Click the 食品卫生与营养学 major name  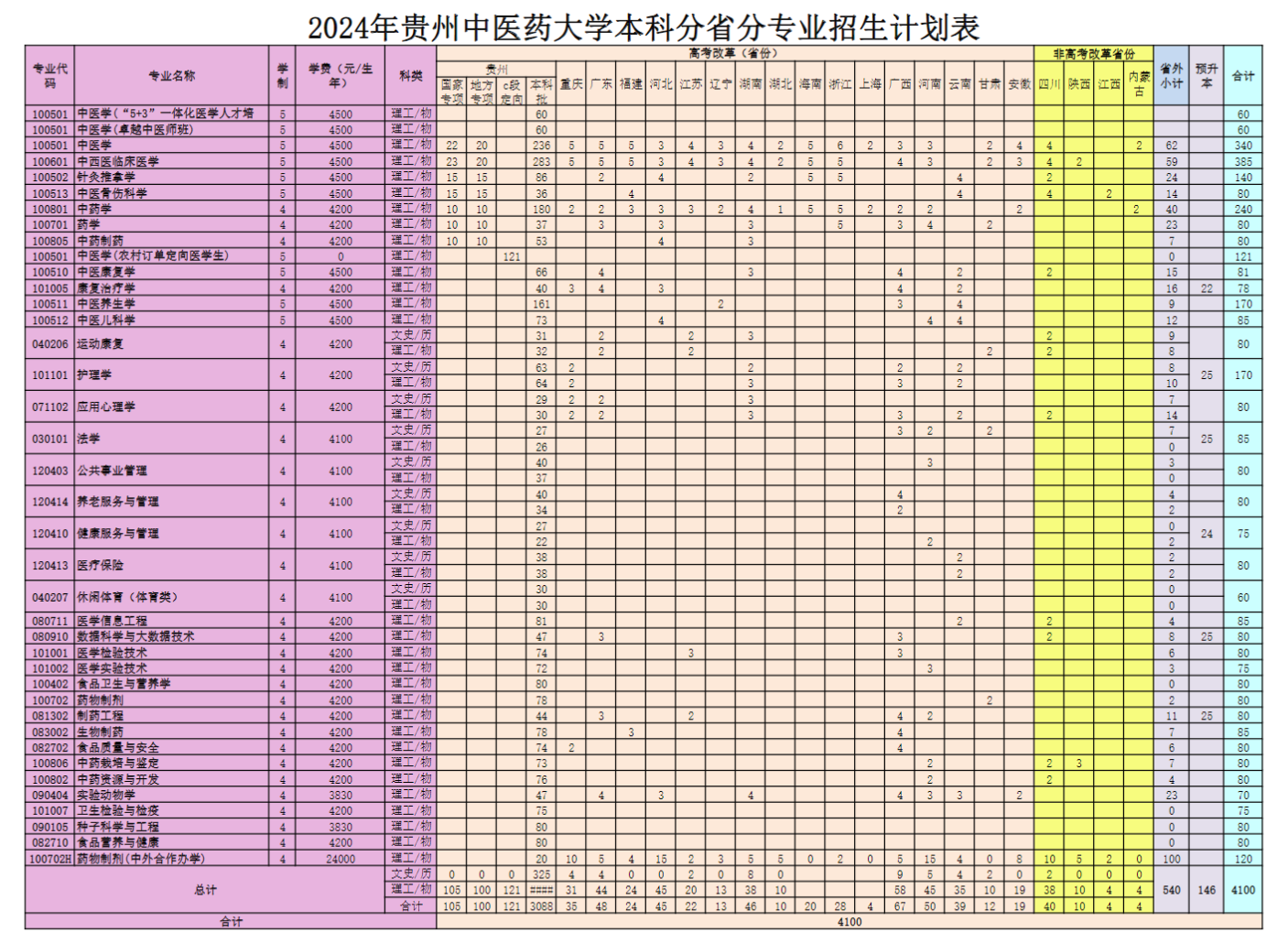tap(124, 684)
